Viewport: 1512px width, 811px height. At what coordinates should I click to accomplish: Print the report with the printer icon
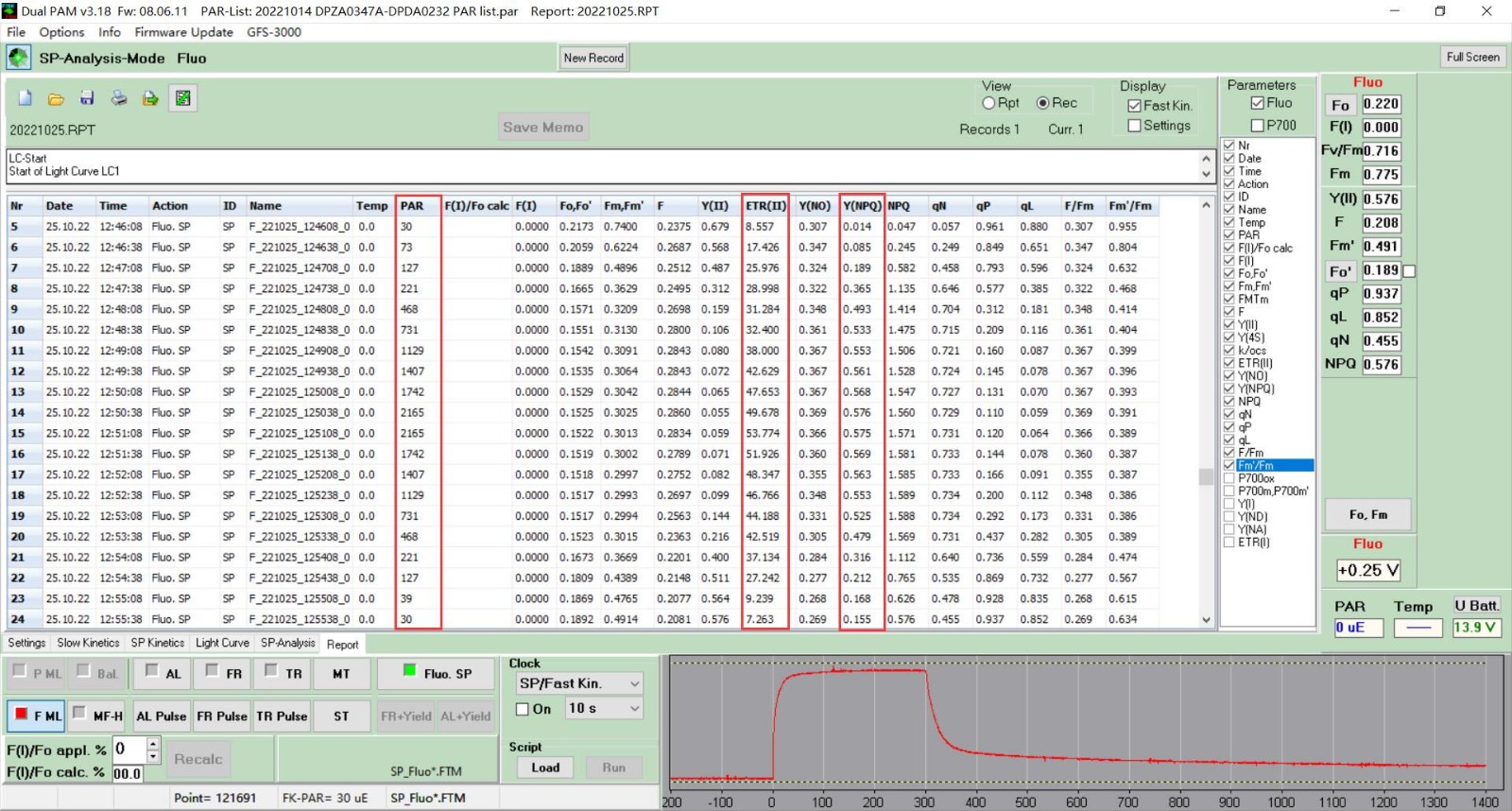[x=119, y=98]
